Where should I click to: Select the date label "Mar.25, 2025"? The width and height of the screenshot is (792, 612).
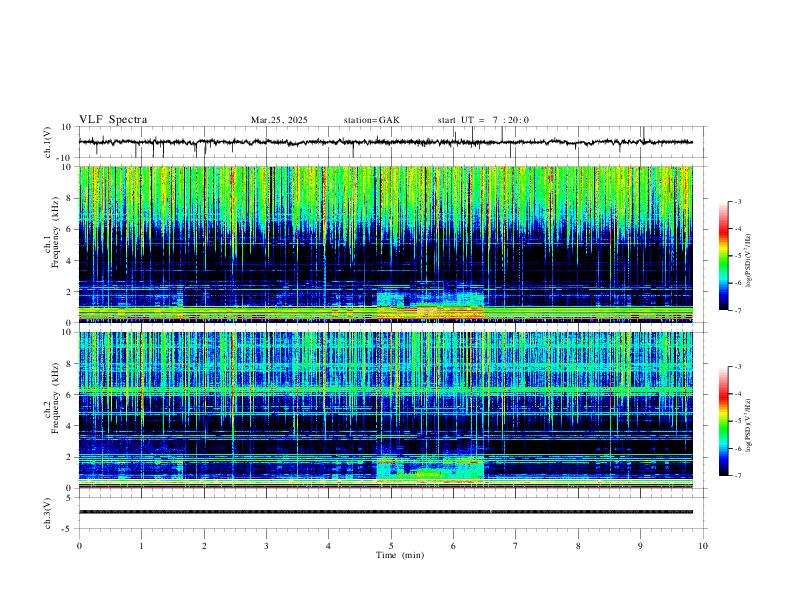point(279,120)
